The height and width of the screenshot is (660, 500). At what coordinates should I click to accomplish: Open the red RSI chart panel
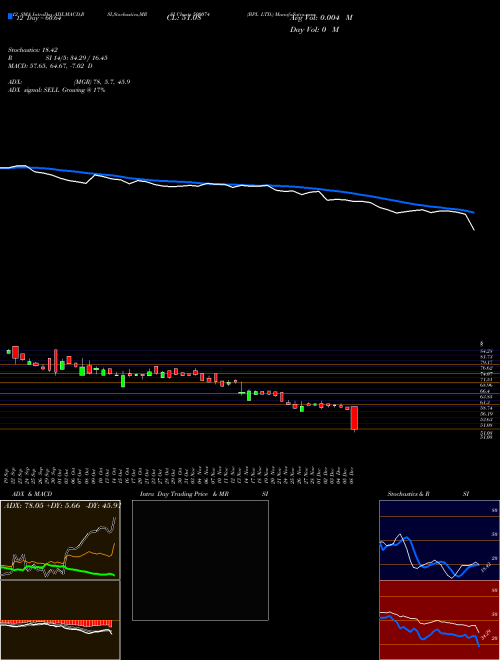pyautogui.click(x=439, y=620)
